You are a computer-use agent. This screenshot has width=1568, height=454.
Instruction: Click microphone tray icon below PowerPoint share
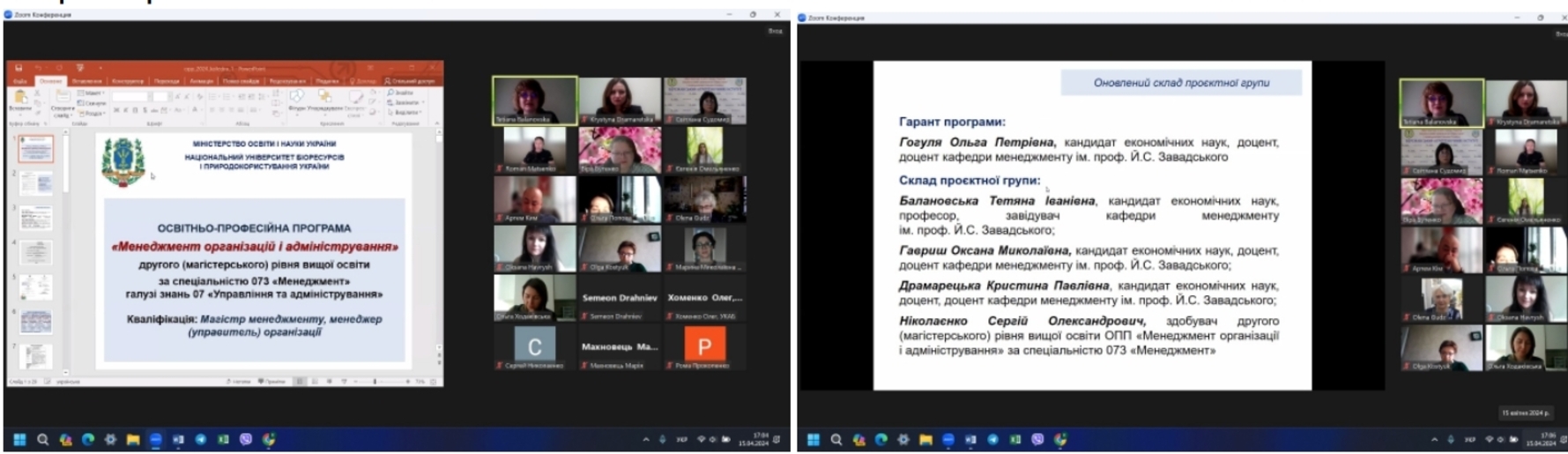pyautogui.click(x=663, y=439)
